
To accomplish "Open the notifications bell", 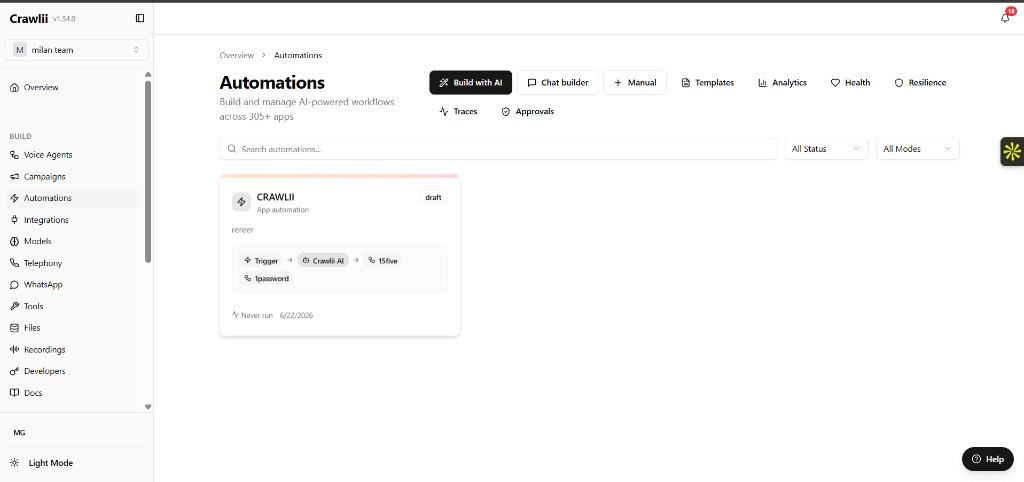I will coord(1005,18).
